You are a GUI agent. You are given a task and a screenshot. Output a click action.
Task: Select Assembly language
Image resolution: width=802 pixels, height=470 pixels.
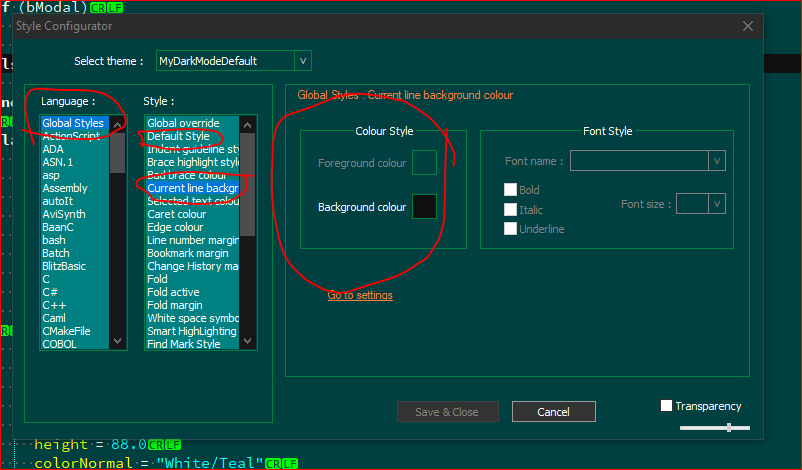[75, 188]
